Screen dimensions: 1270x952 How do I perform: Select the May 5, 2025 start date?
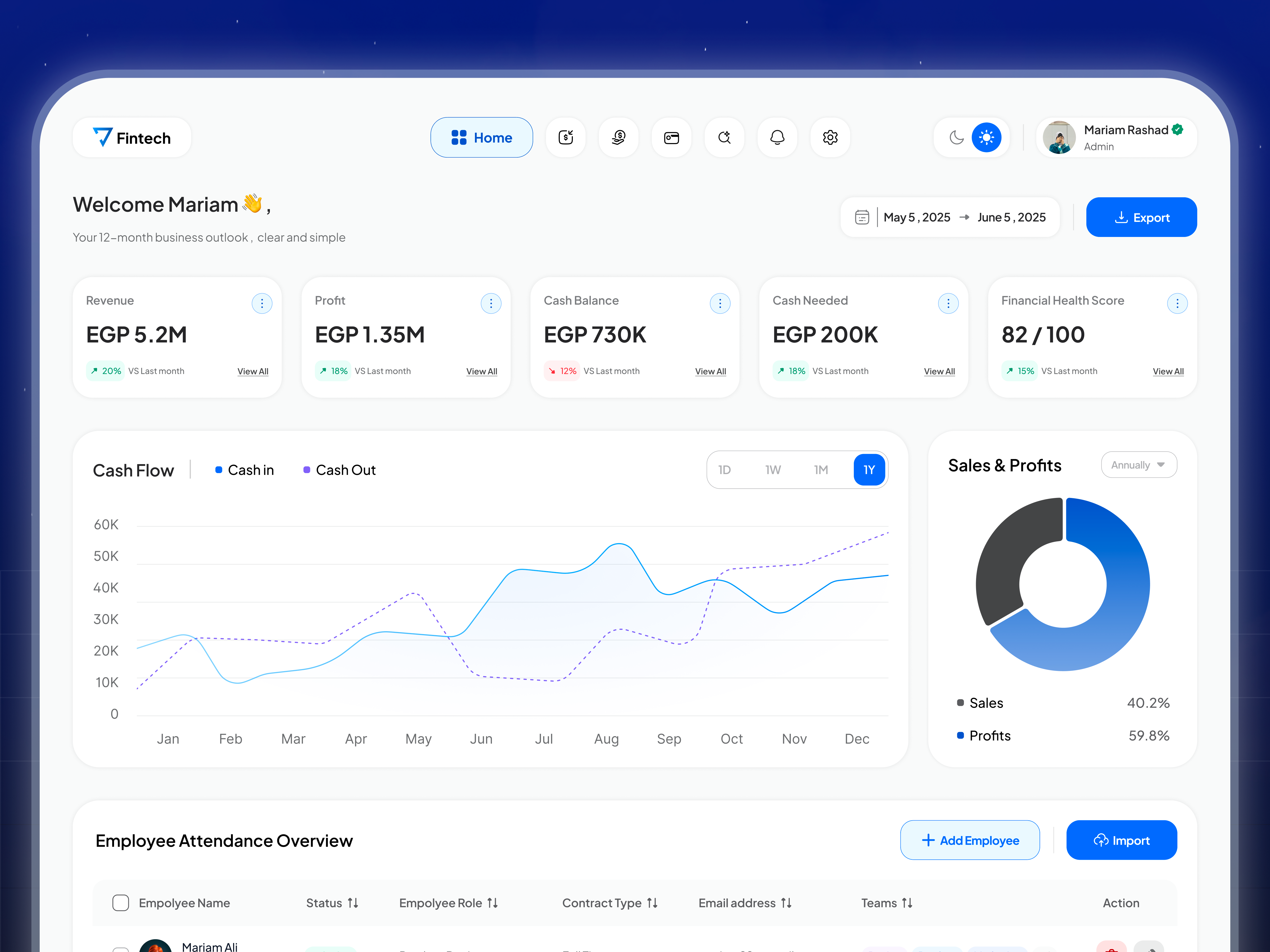[917, 217]
